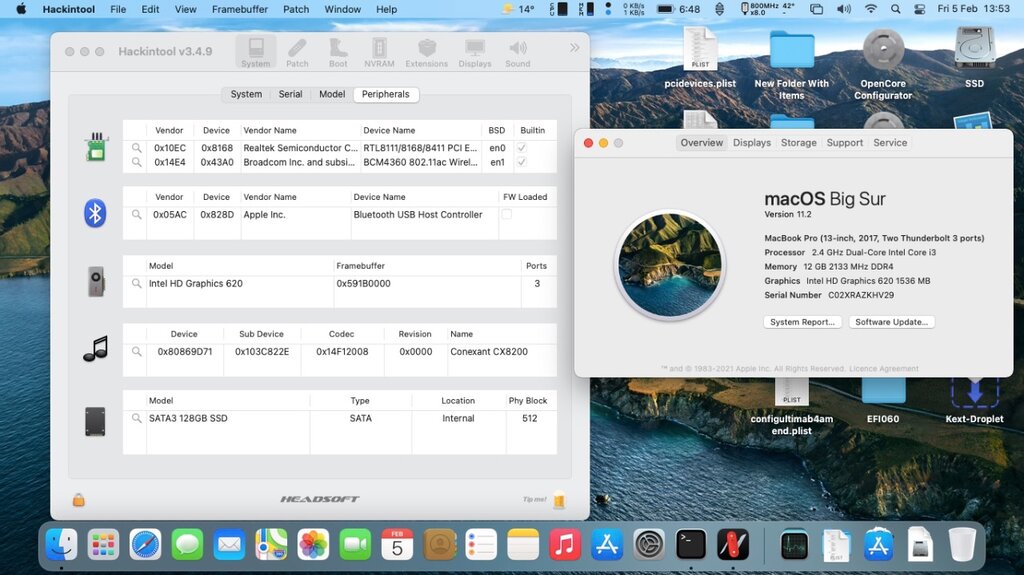Screen dimensions: 1024x575
Task: Click magnifier for SATA3 128GB SSD row
Action: pos(136,418)
